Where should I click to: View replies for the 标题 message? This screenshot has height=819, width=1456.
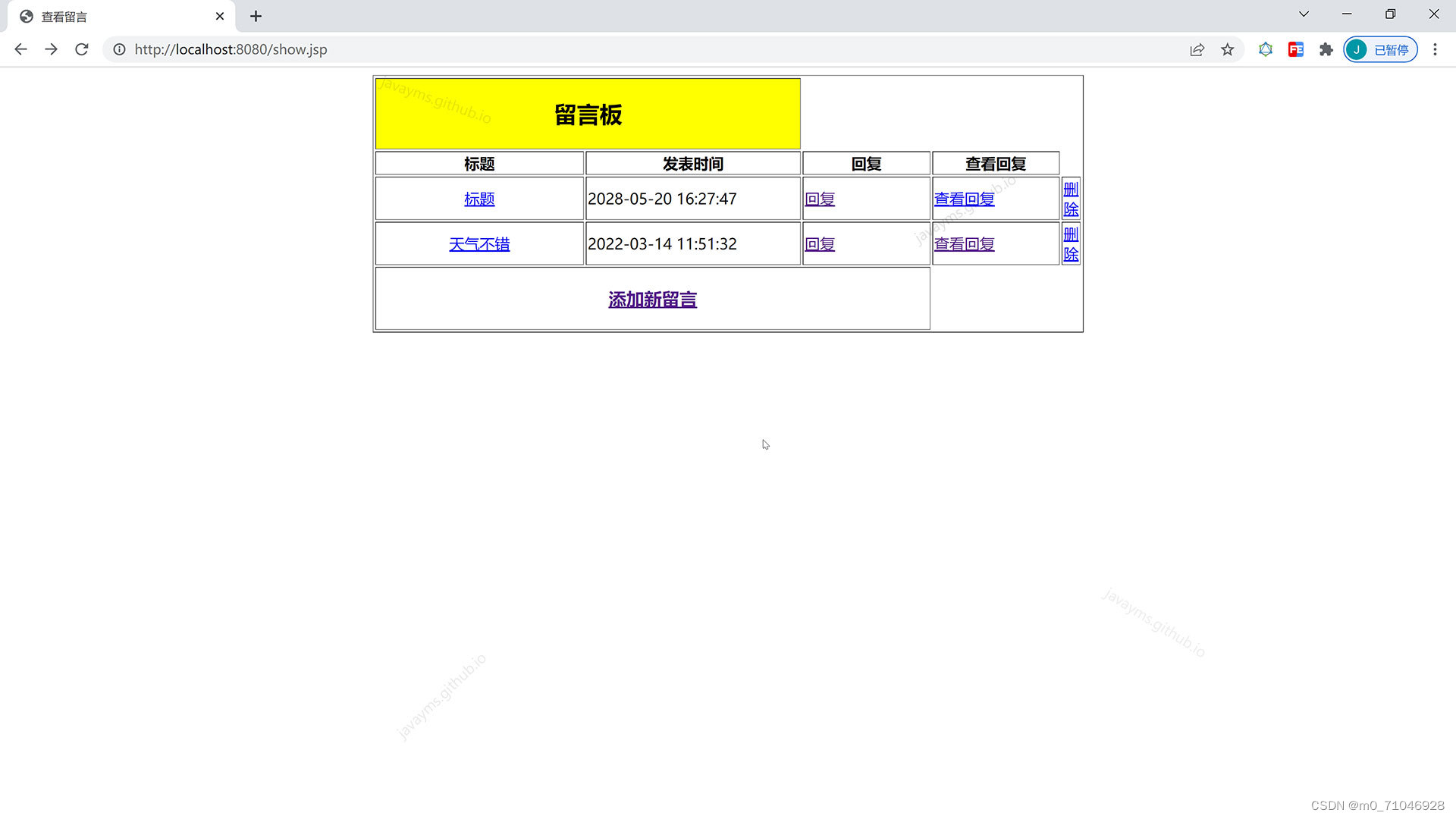(x=964, y=199)
